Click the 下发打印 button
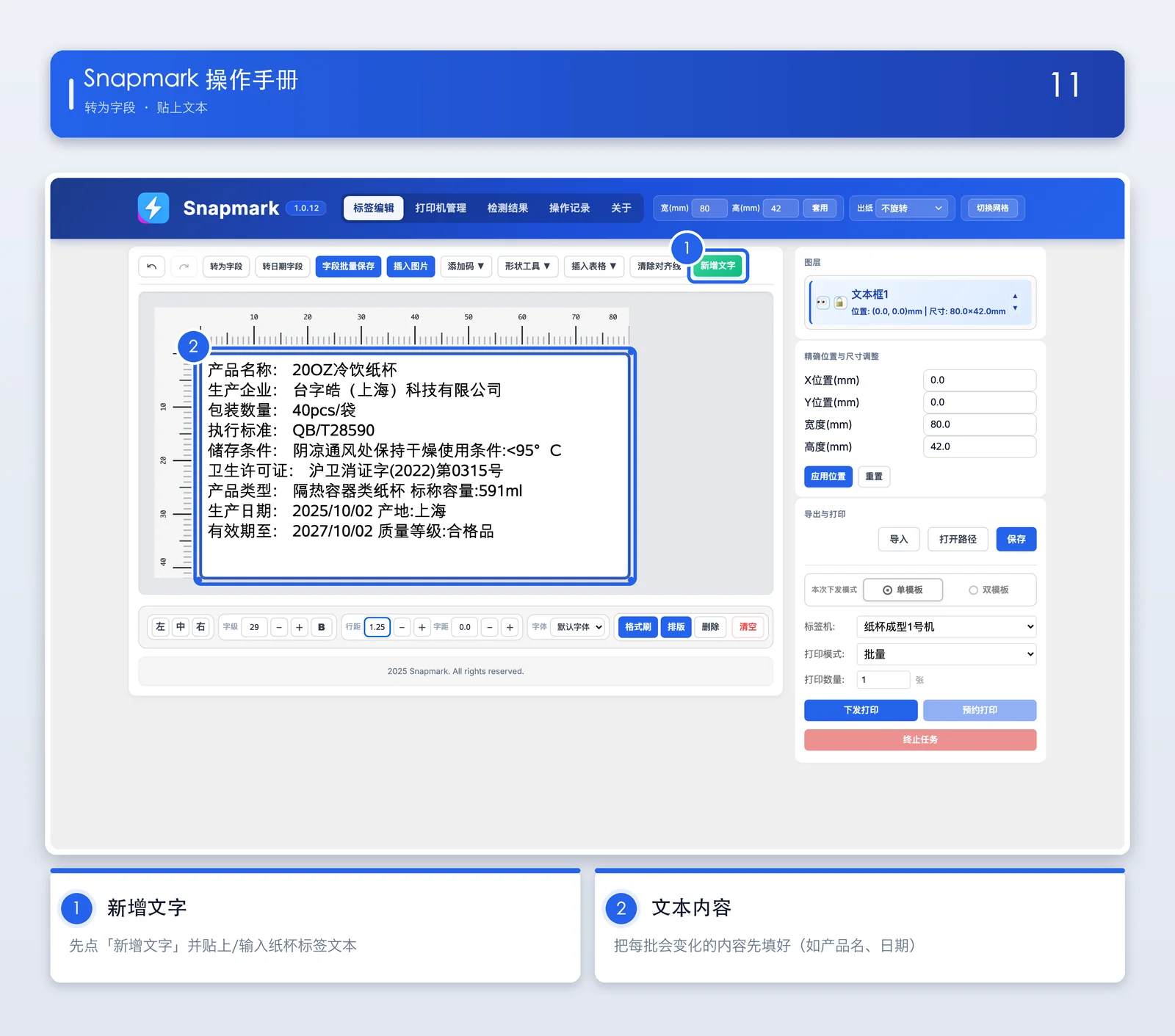The width and height of the screenshot is (1175, 1036). pyautogui.click(x=861, y=710)
